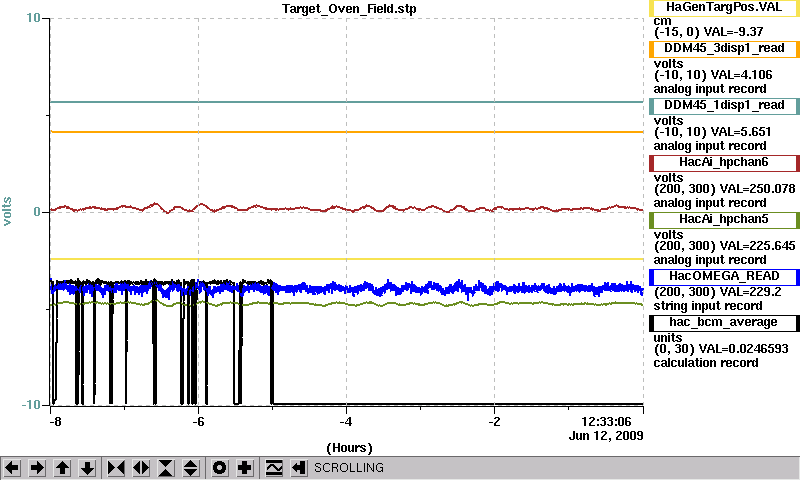Viewport: 800px width, 480px height.
Task: Click the value text VAL=229.2
Action: click(x=750, y=292)
